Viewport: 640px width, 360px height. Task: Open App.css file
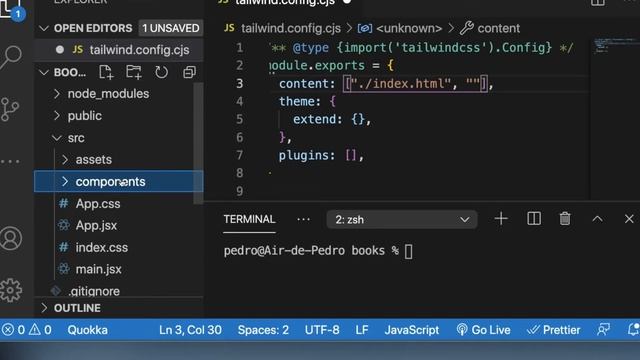(98, 204)
